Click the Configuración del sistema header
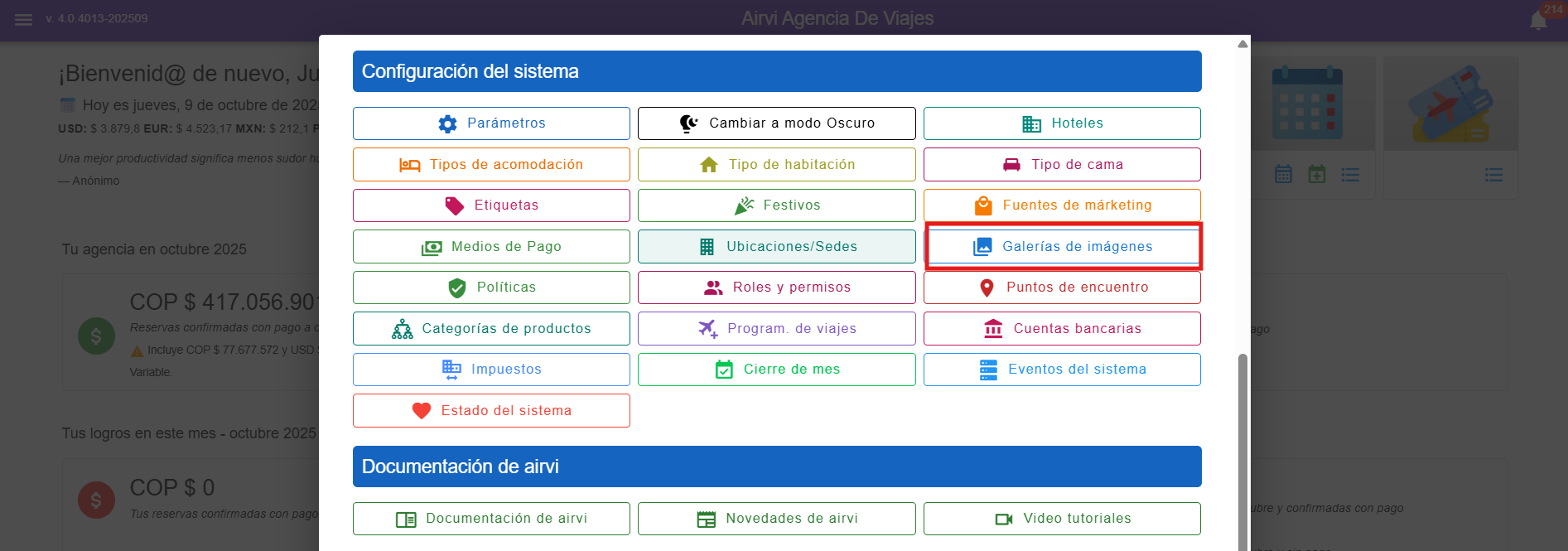This screenshot has width=1568, height=551. point(776,71)
